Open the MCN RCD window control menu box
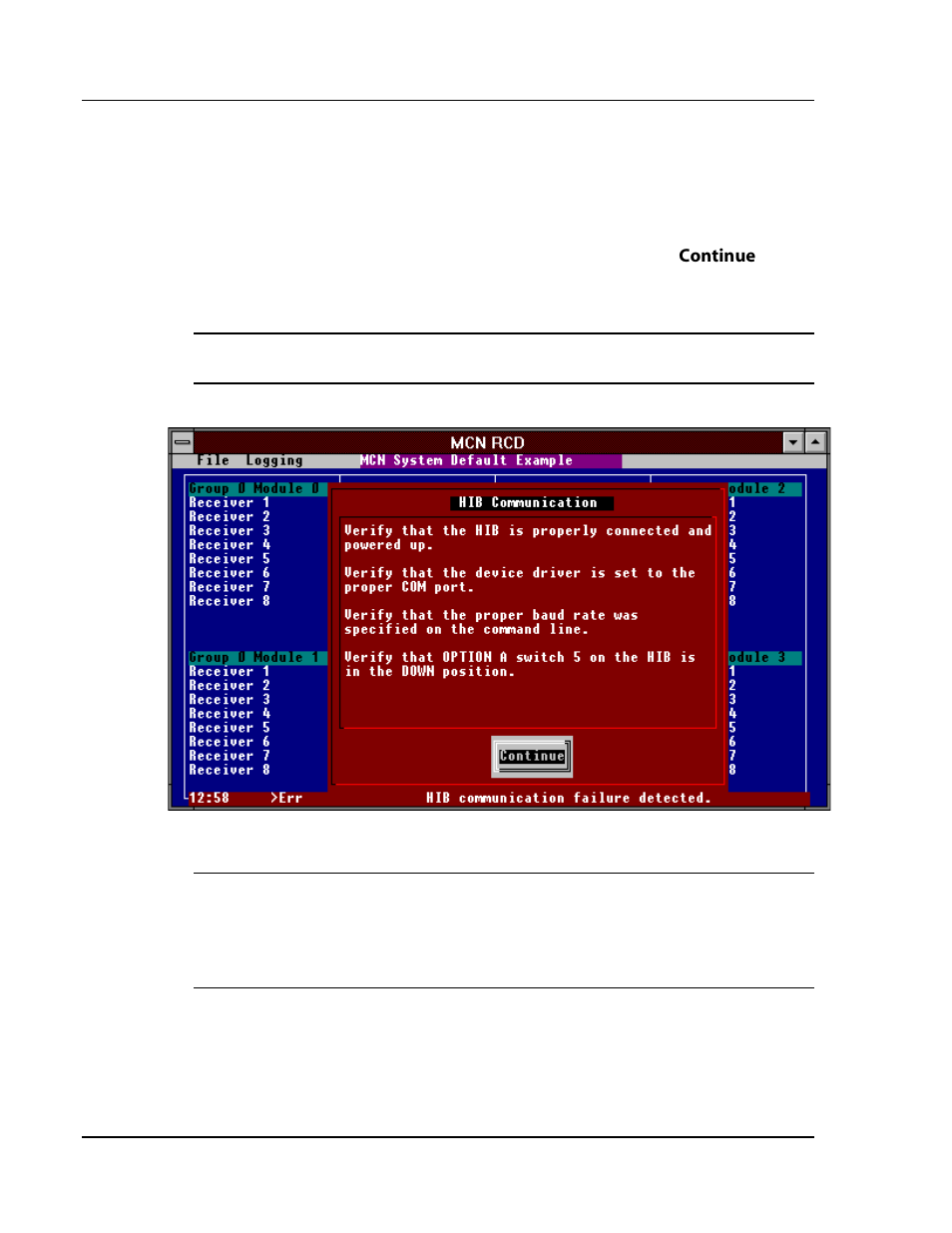The width and height of the screenshot is (952, 1233). [x=182, y=442]
